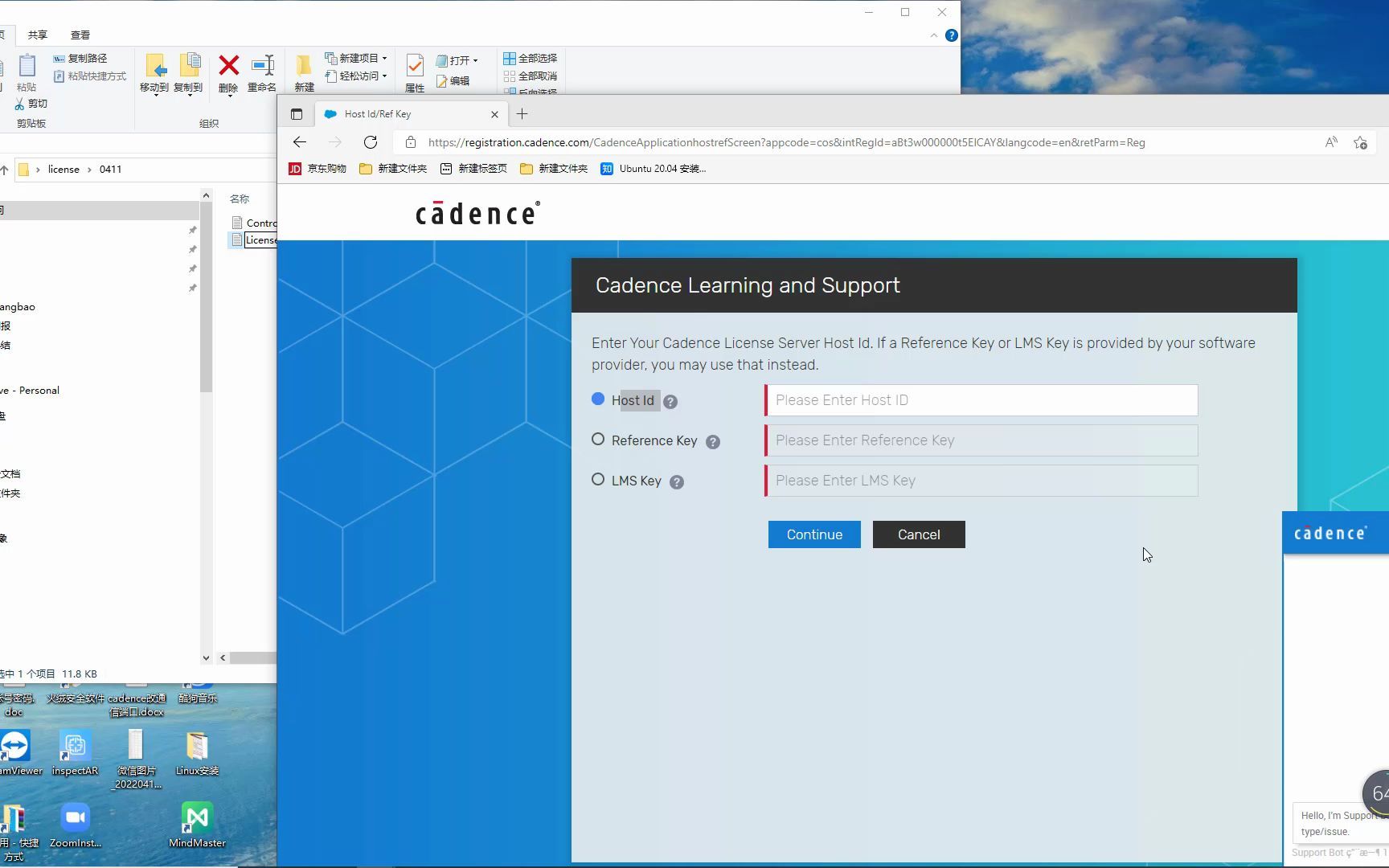Go back in the browser
Screen dimensions: 1389x868
pos(300,142)
